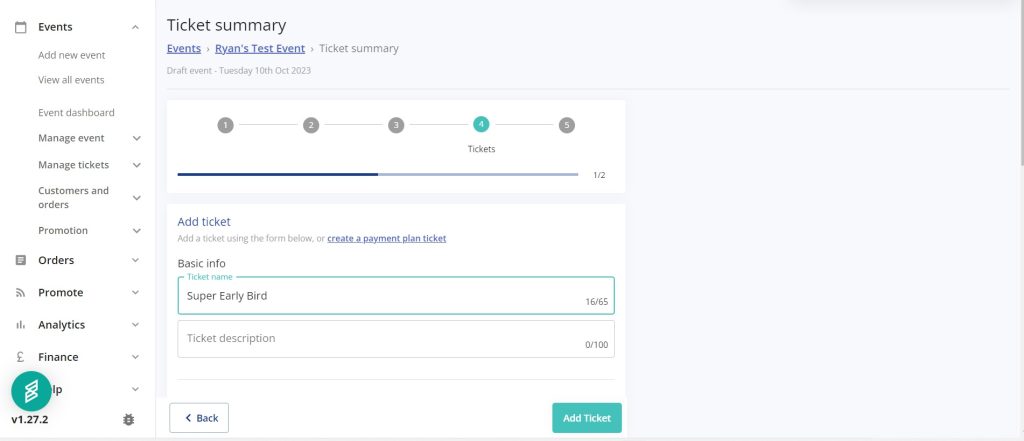
Task: Collapse the Events sidebar section
Action: click(135, 28)
